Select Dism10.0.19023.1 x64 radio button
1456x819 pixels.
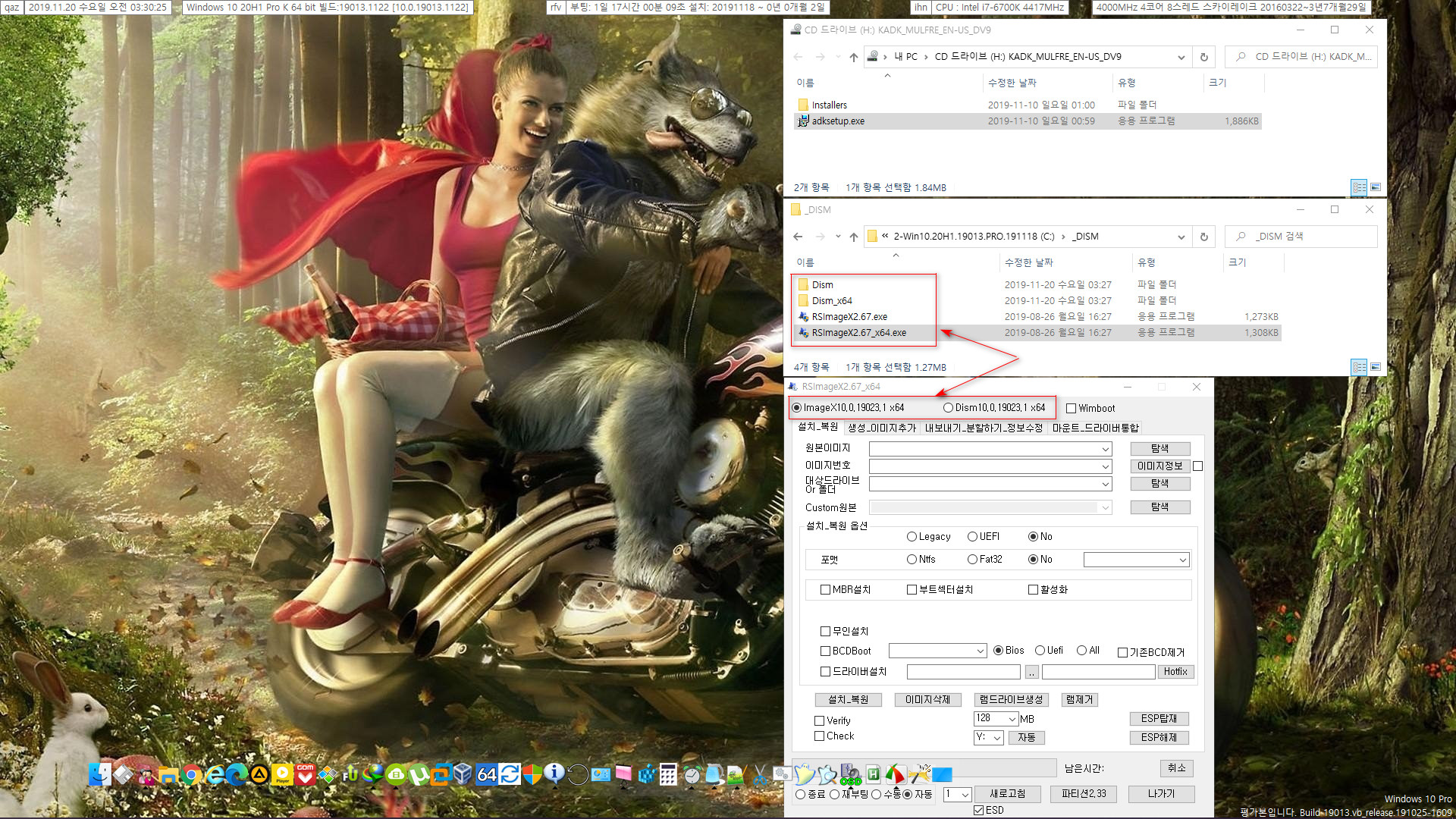point(948,408)
